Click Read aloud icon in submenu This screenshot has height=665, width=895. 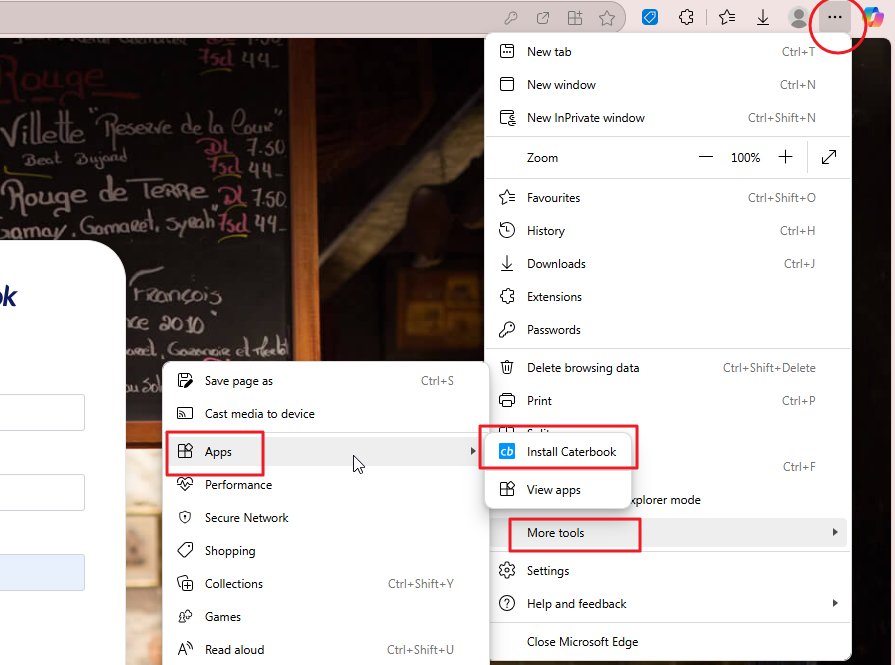pos(185,649)
